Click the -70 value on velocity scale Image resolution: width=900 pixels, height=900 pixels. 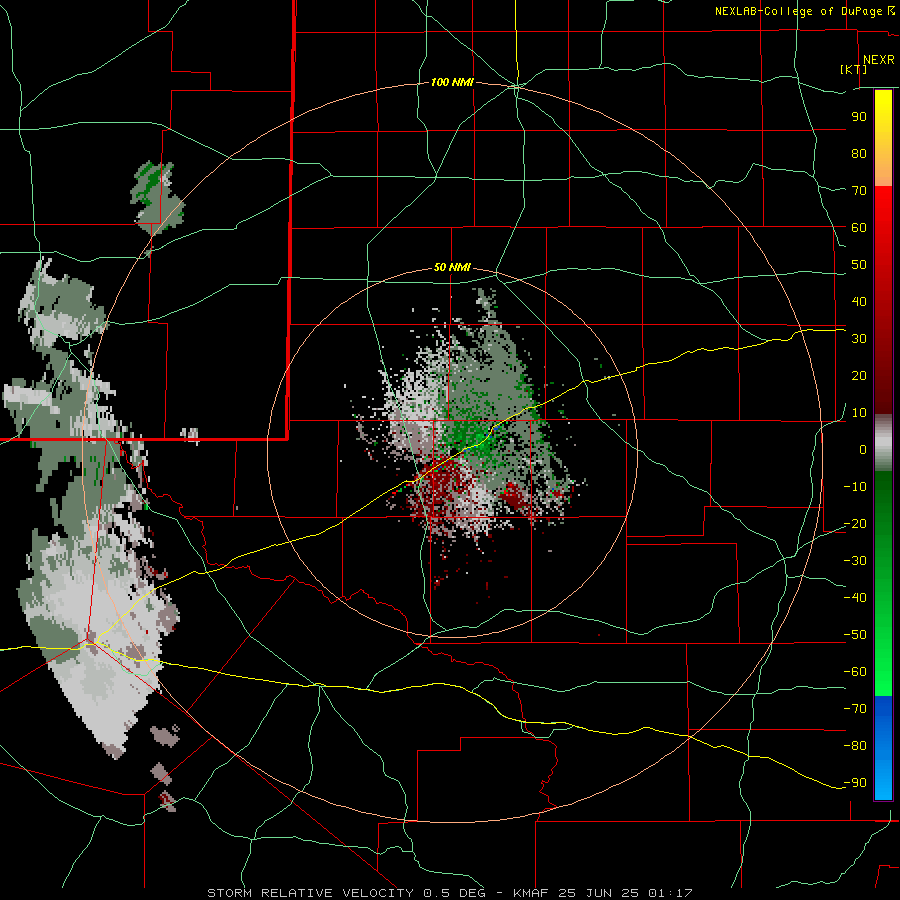pyautogui.click(x=855, y=709)
